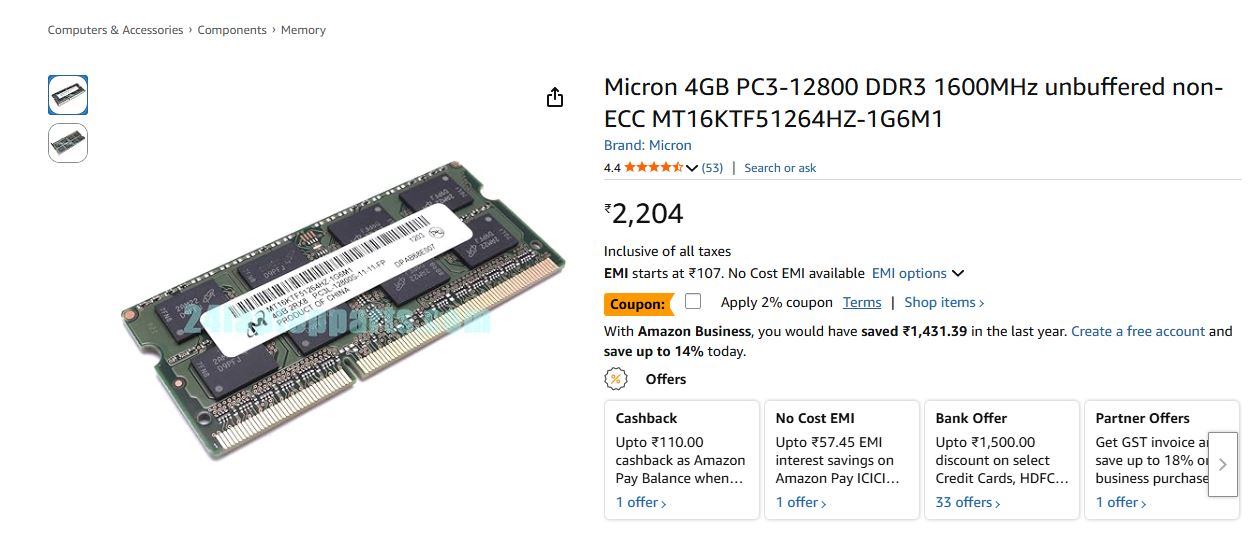This screenshot has width=1257, height=534.
Task: Select the second RAM thumbnail image
Action: [68, 143]
